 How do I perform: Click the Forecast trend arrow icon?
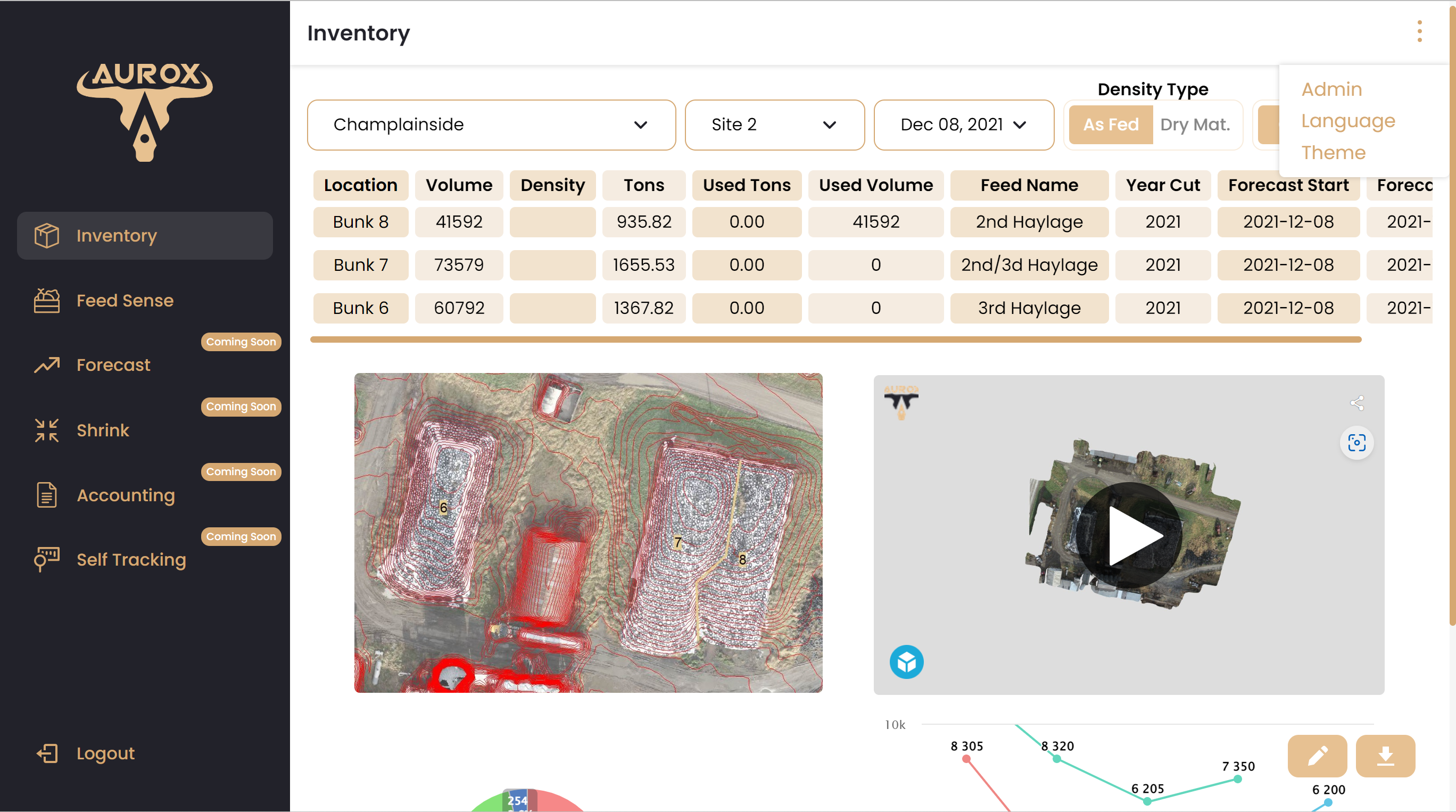[46, 365]
